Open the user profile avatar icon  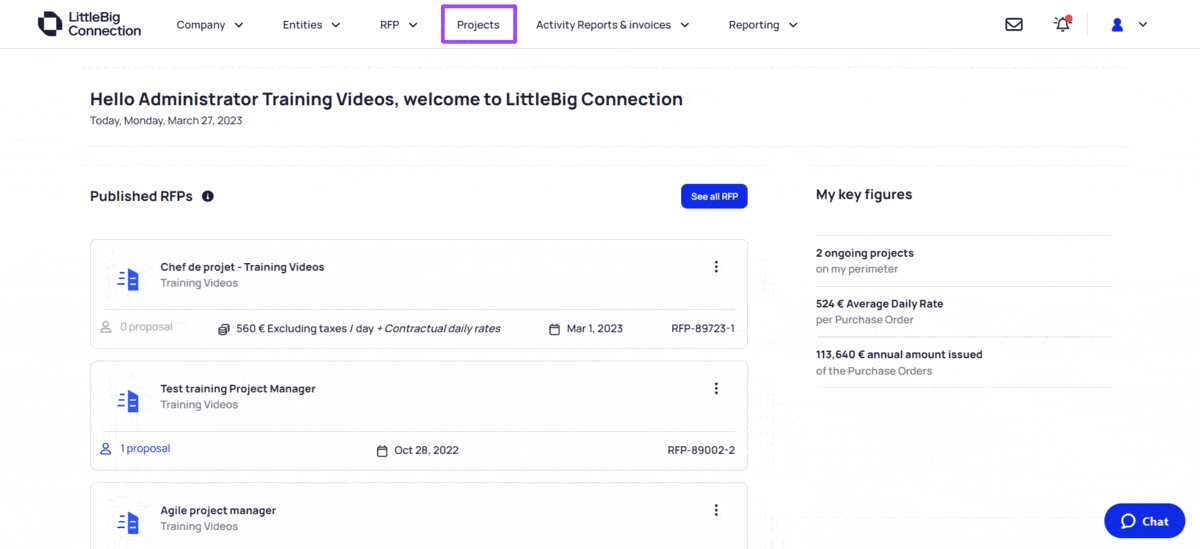(1117, 25)
